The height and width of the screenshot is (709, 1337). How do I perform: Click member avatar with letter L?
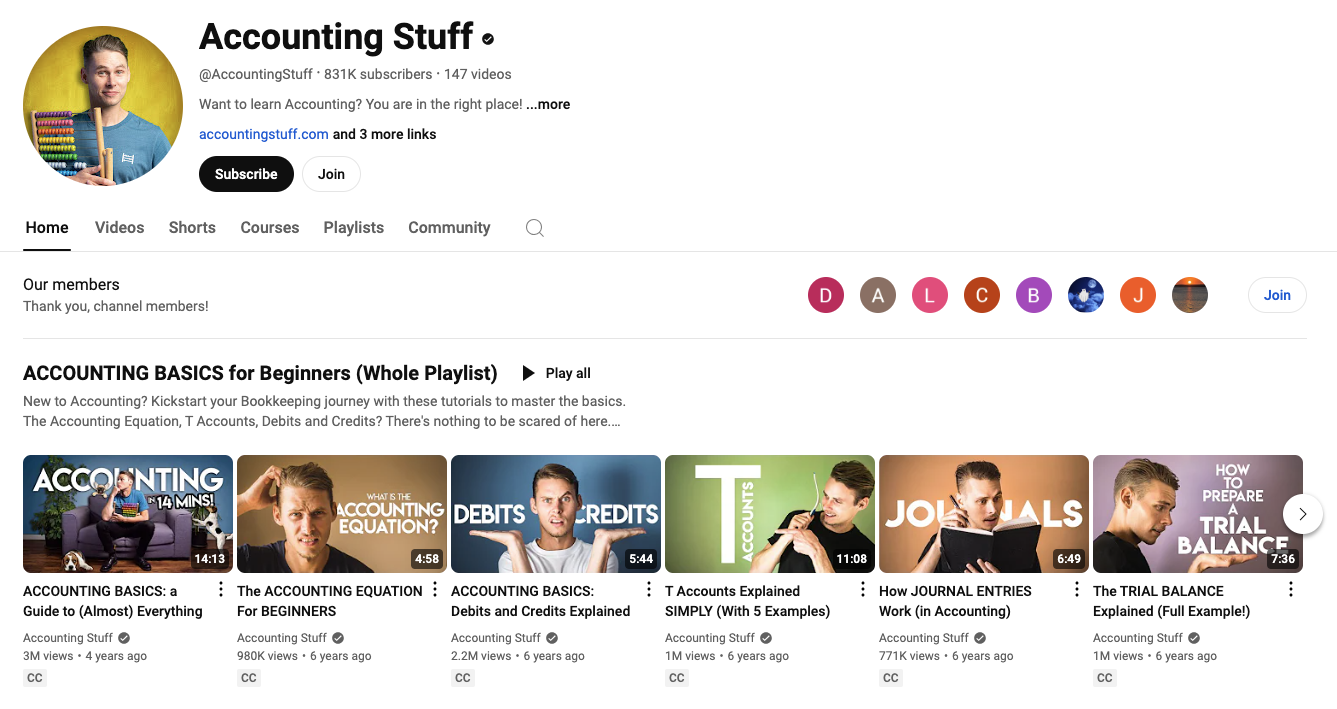pyautogui.click(x=930, y=295)
